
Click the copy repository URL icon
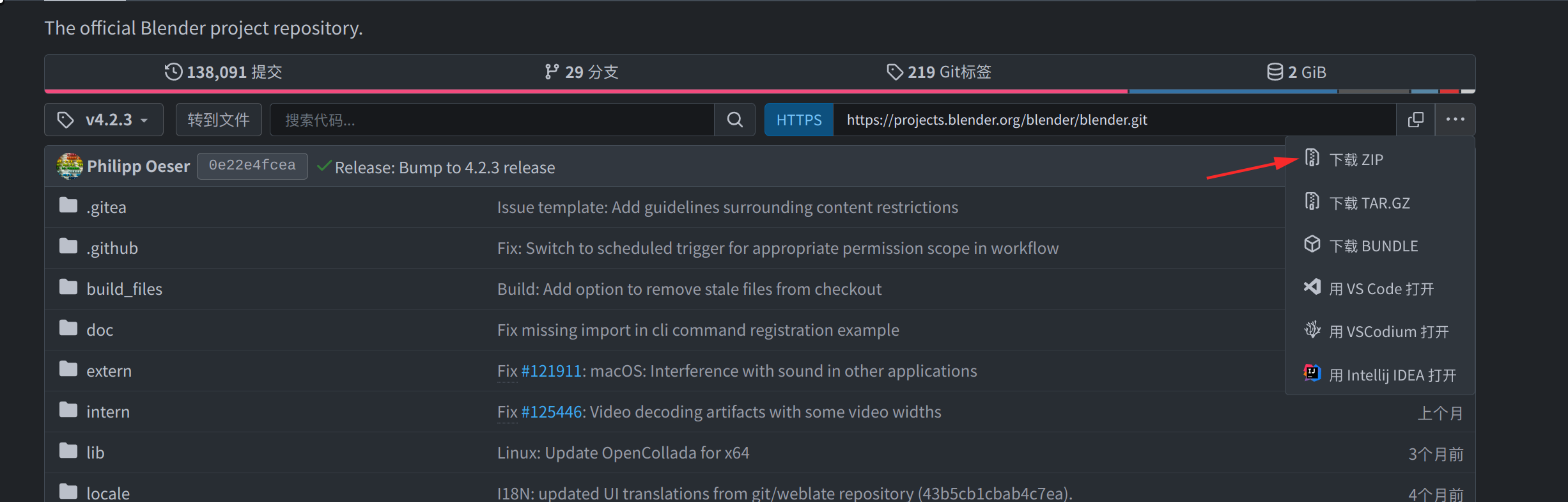(x=1415, y=120)
